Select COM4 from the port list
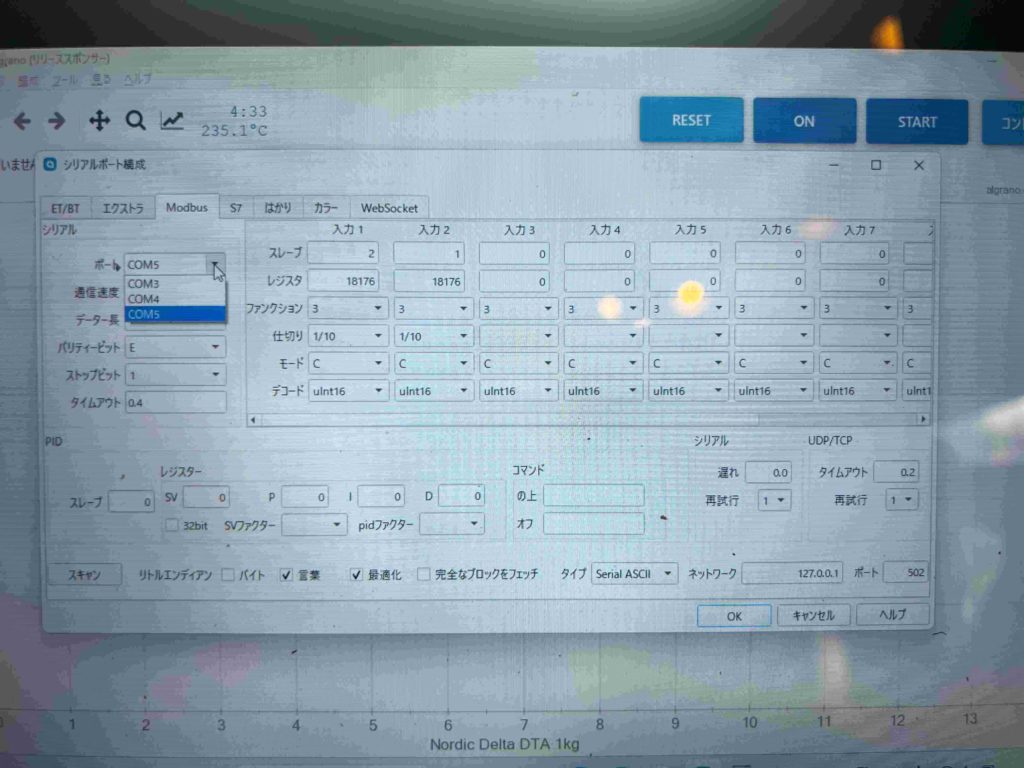 pos(145,299)
